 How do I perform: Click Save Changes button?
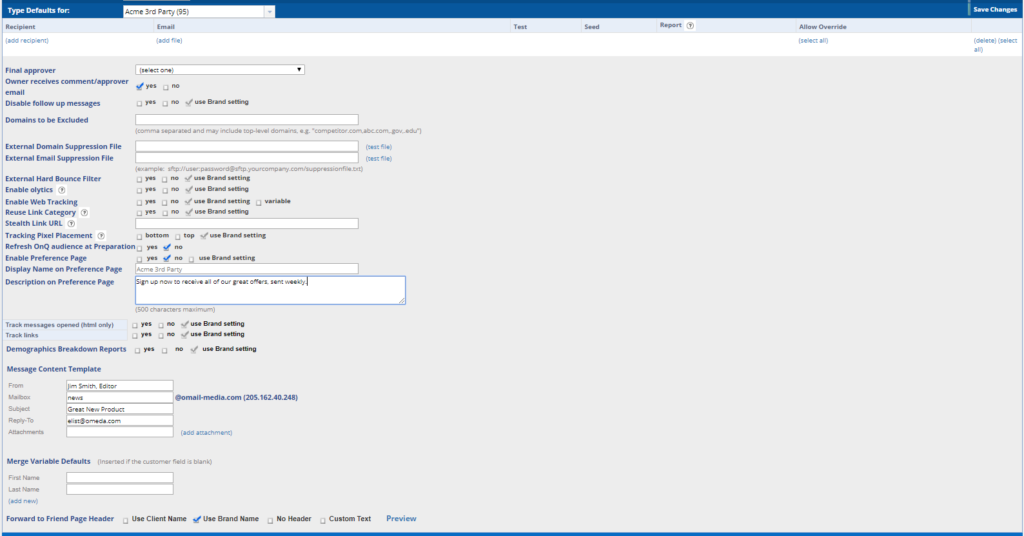[995, 10]
